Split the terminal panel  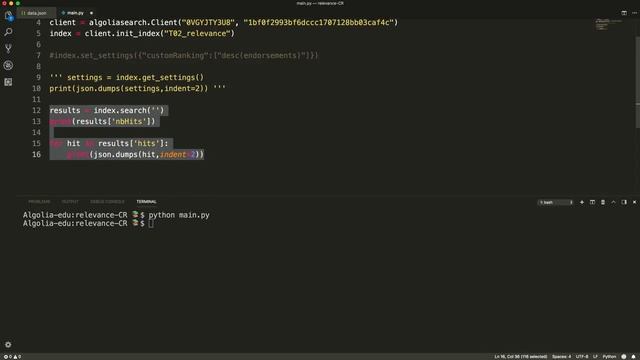592,202
